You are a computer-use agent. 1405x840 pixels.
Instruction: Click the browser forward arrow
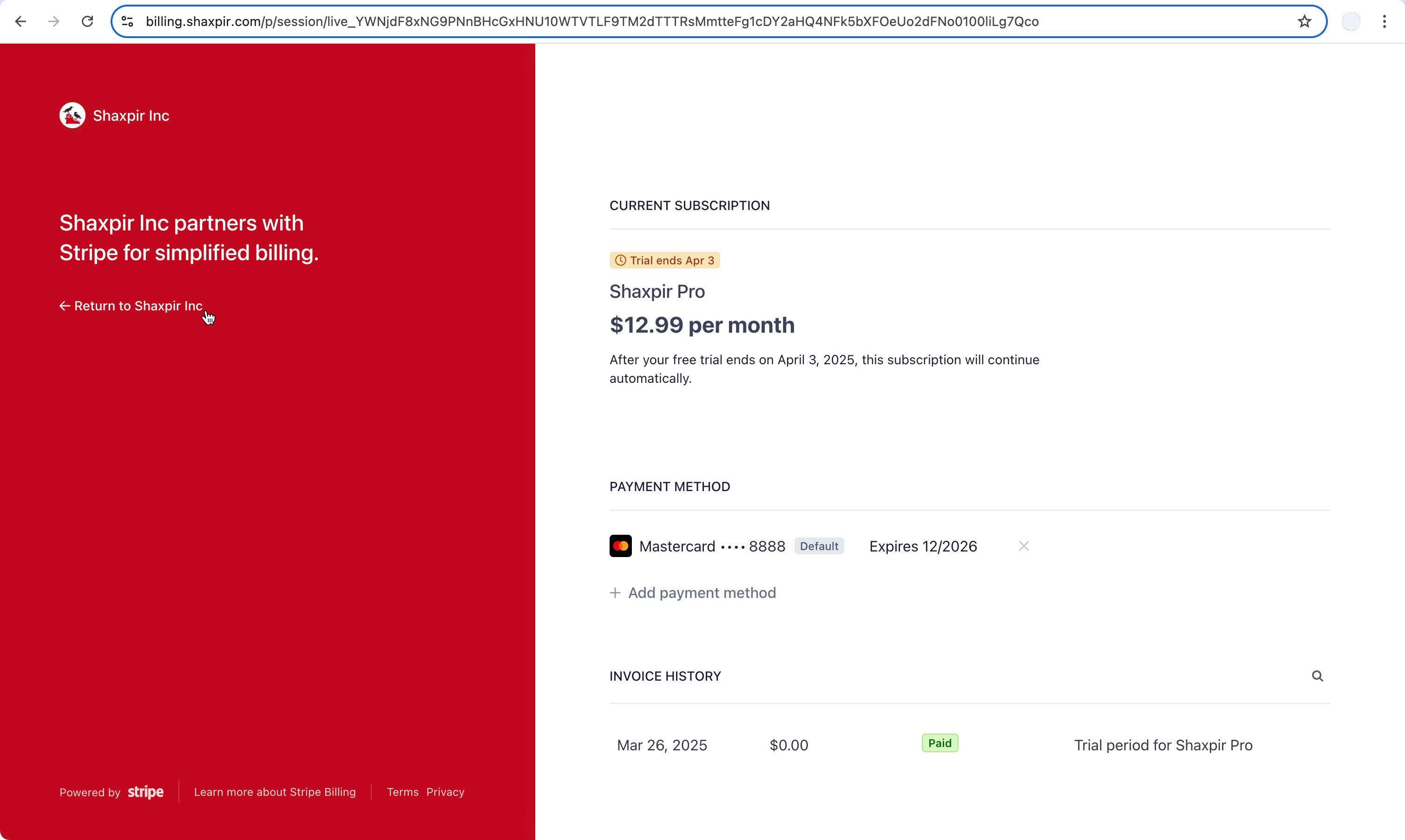coord(54,21)
